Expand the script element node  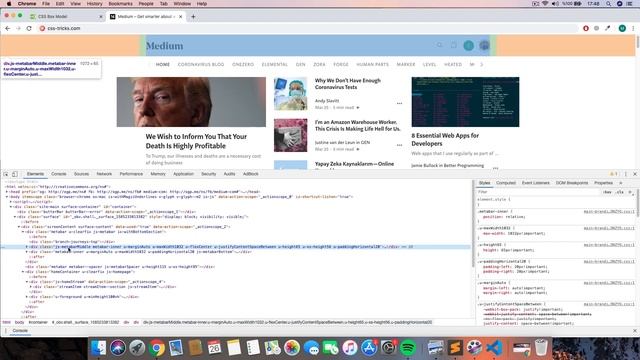11,202
